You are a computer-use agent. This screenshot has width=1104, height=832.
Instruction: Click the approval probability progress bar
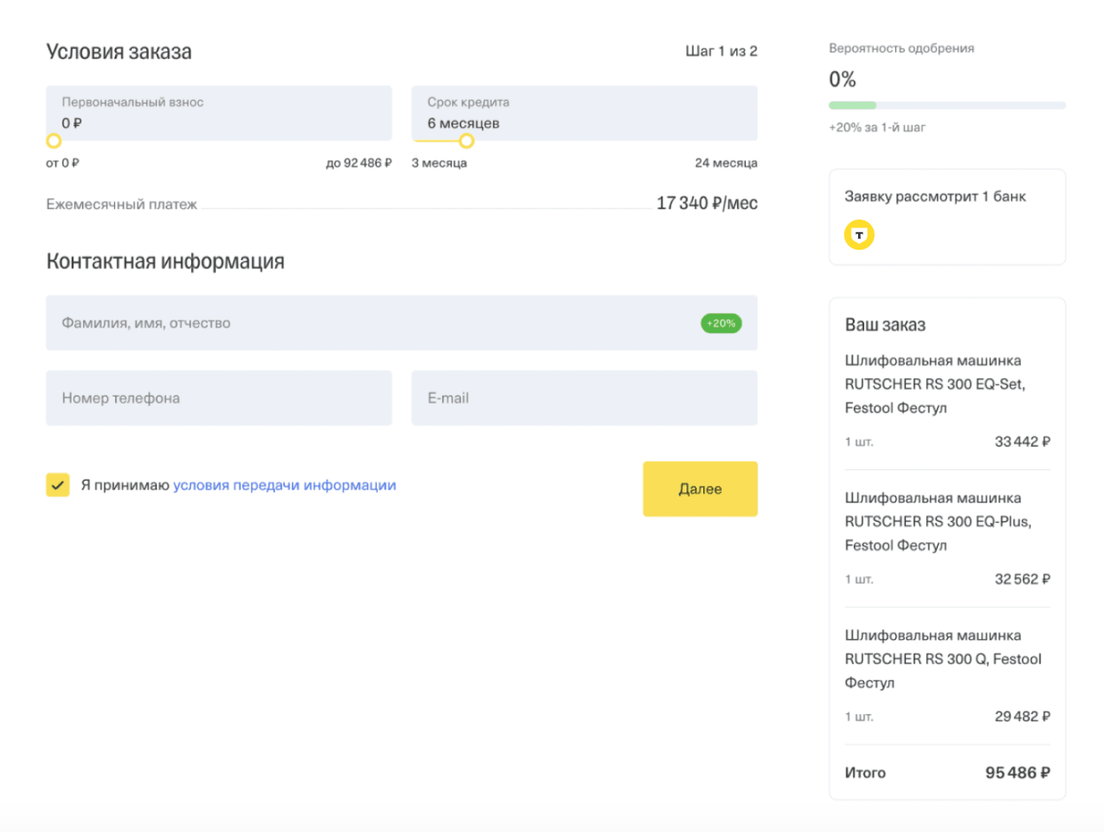(946, 105)
